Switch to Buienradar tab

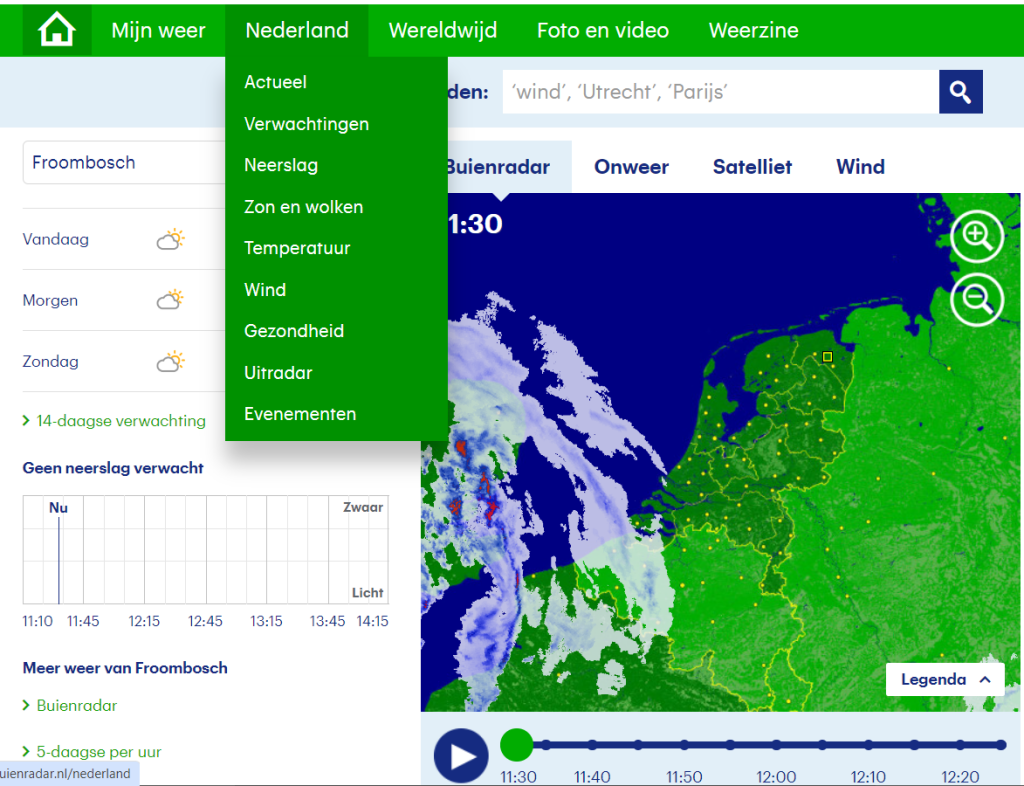coord(500,166)
